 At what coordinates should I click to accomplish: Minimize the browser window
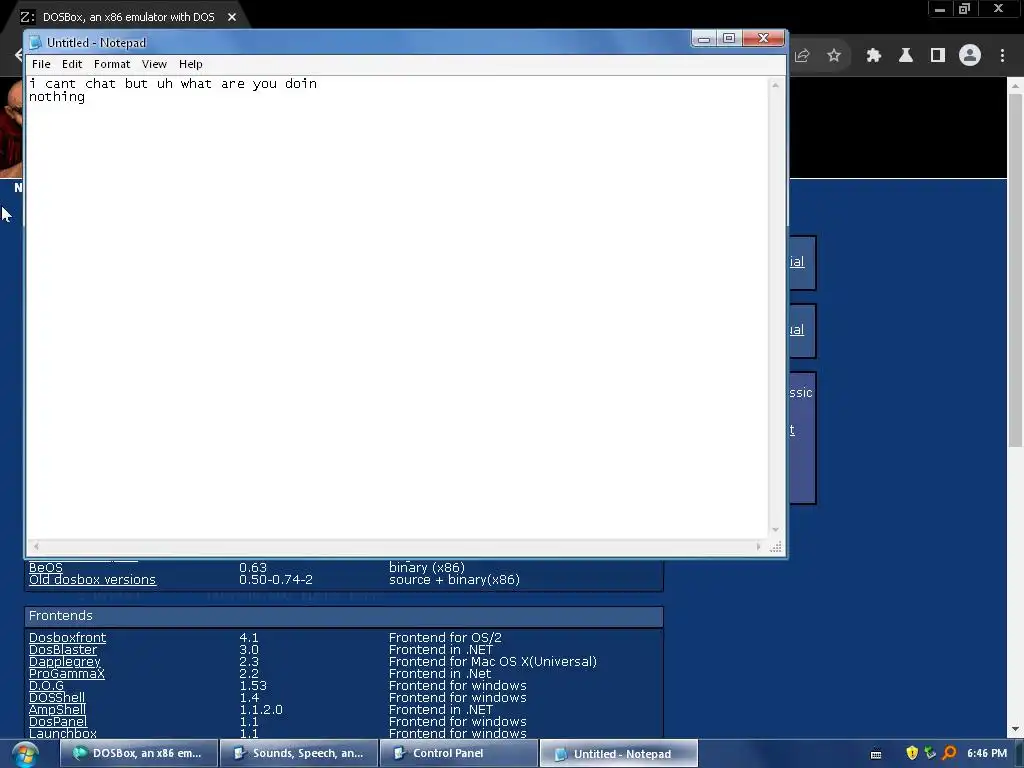click(940, 9)
